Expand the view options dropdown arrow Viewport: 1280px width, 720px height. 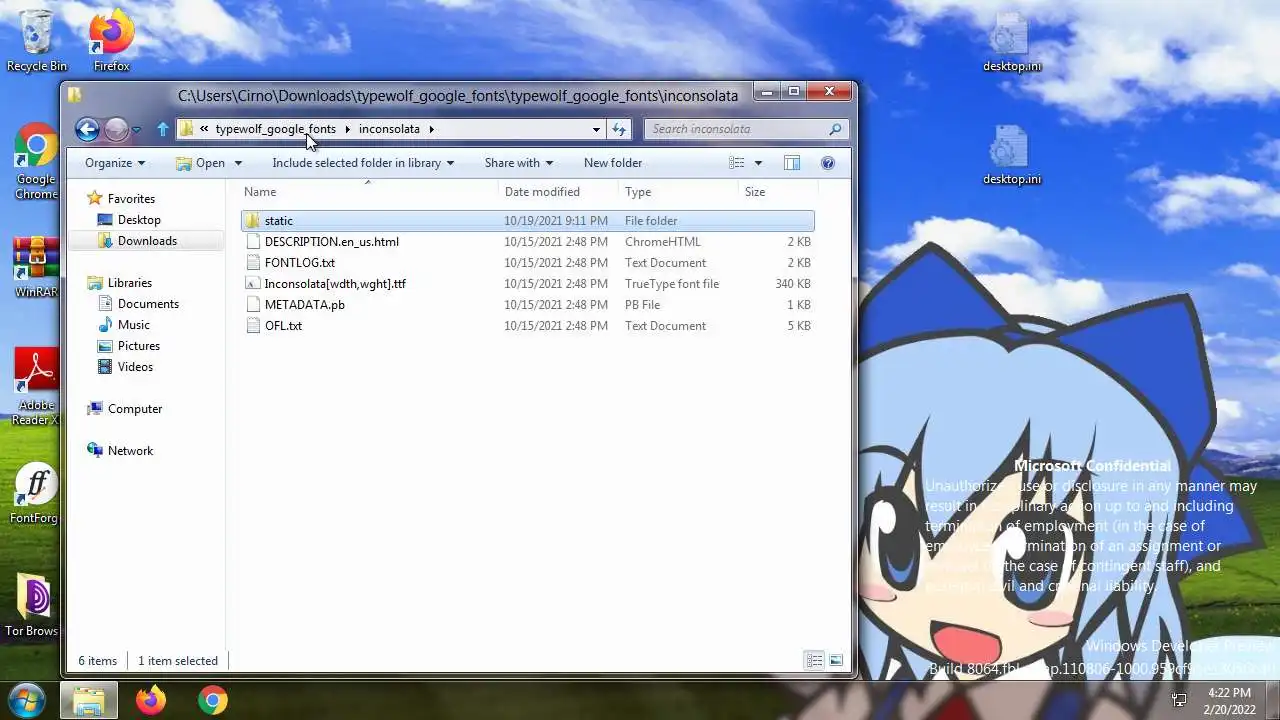[x=758, y=163]
